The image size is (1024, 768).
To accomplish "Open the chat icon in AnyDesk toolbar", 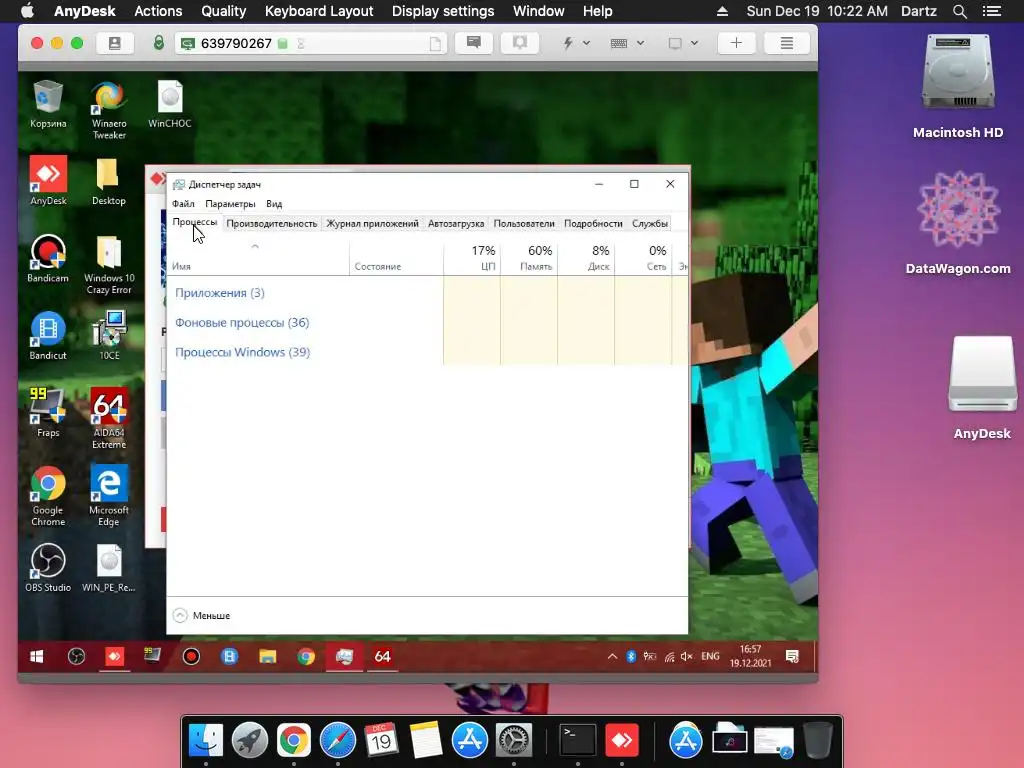I will point(474,43).
